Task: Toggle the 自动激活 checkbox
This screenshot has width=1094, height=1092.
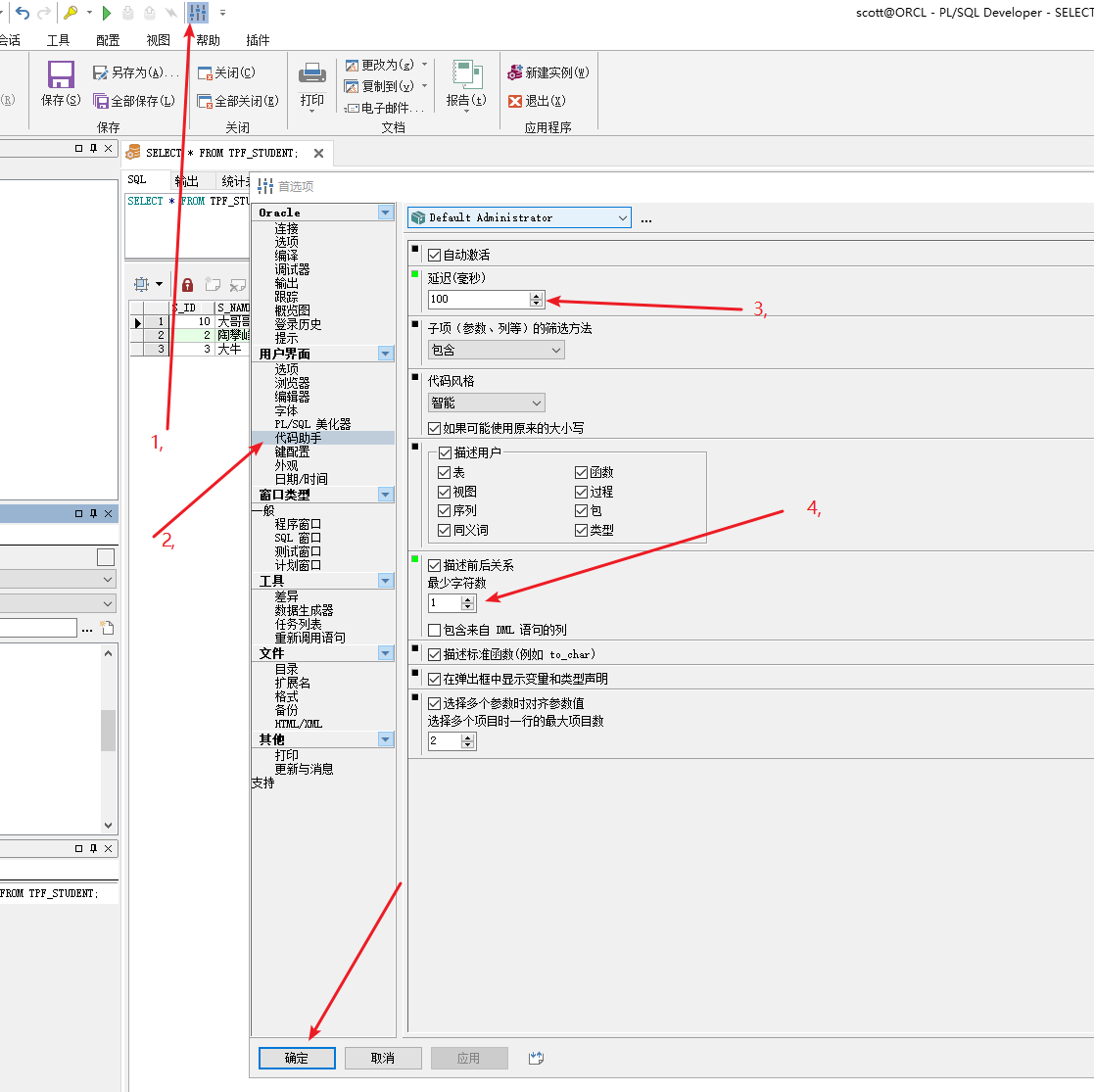Action: tap(434, 256)
